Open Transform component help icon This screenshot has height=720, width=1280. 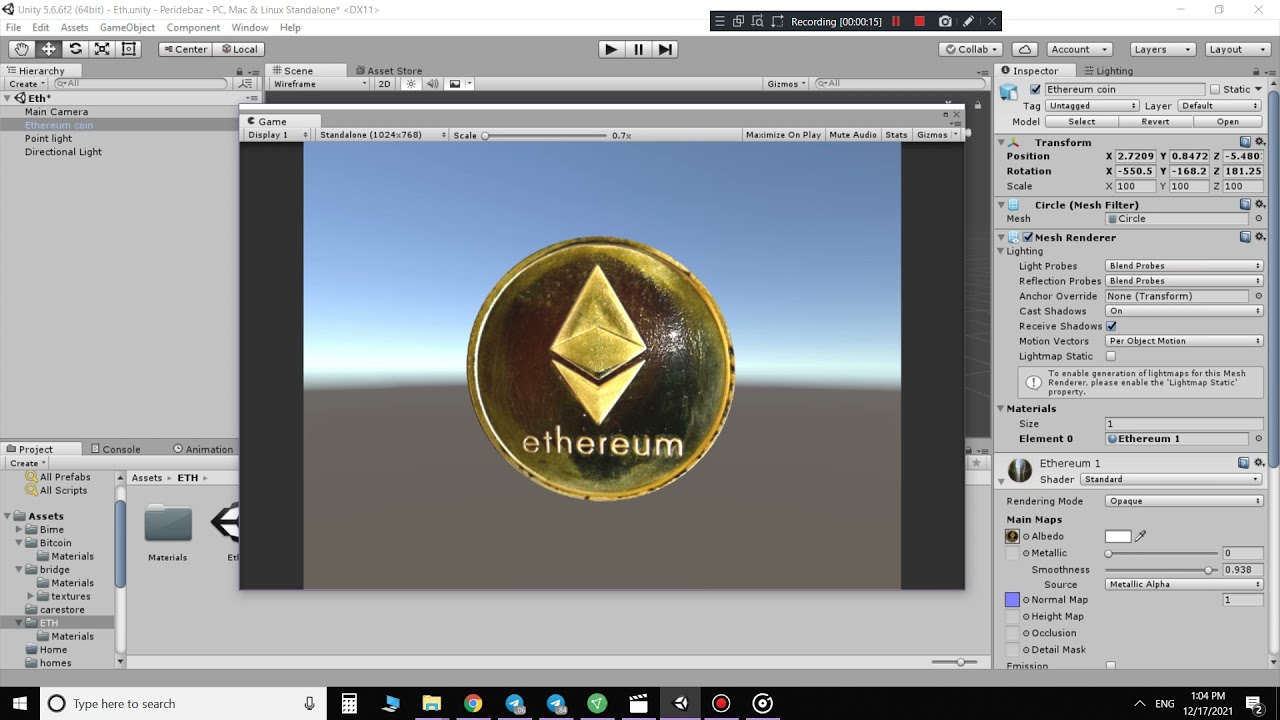pos(1245,142)
